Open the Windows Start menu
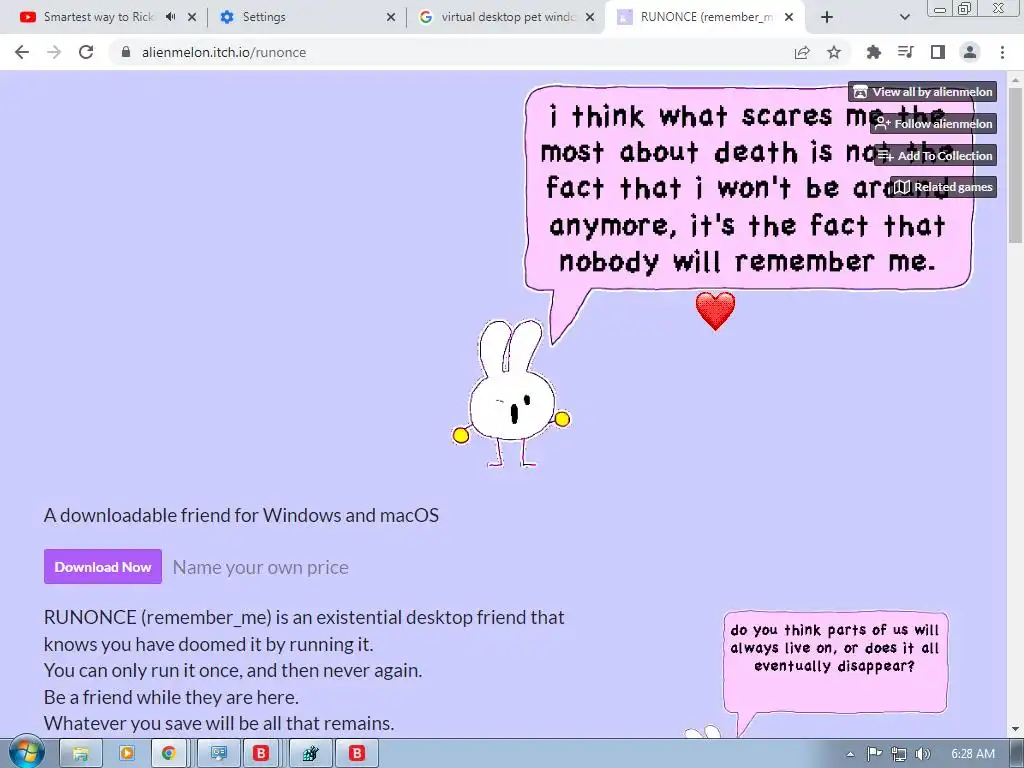Image resolution: width=1024 pixels, height=768 pixels. click(26, 753)
